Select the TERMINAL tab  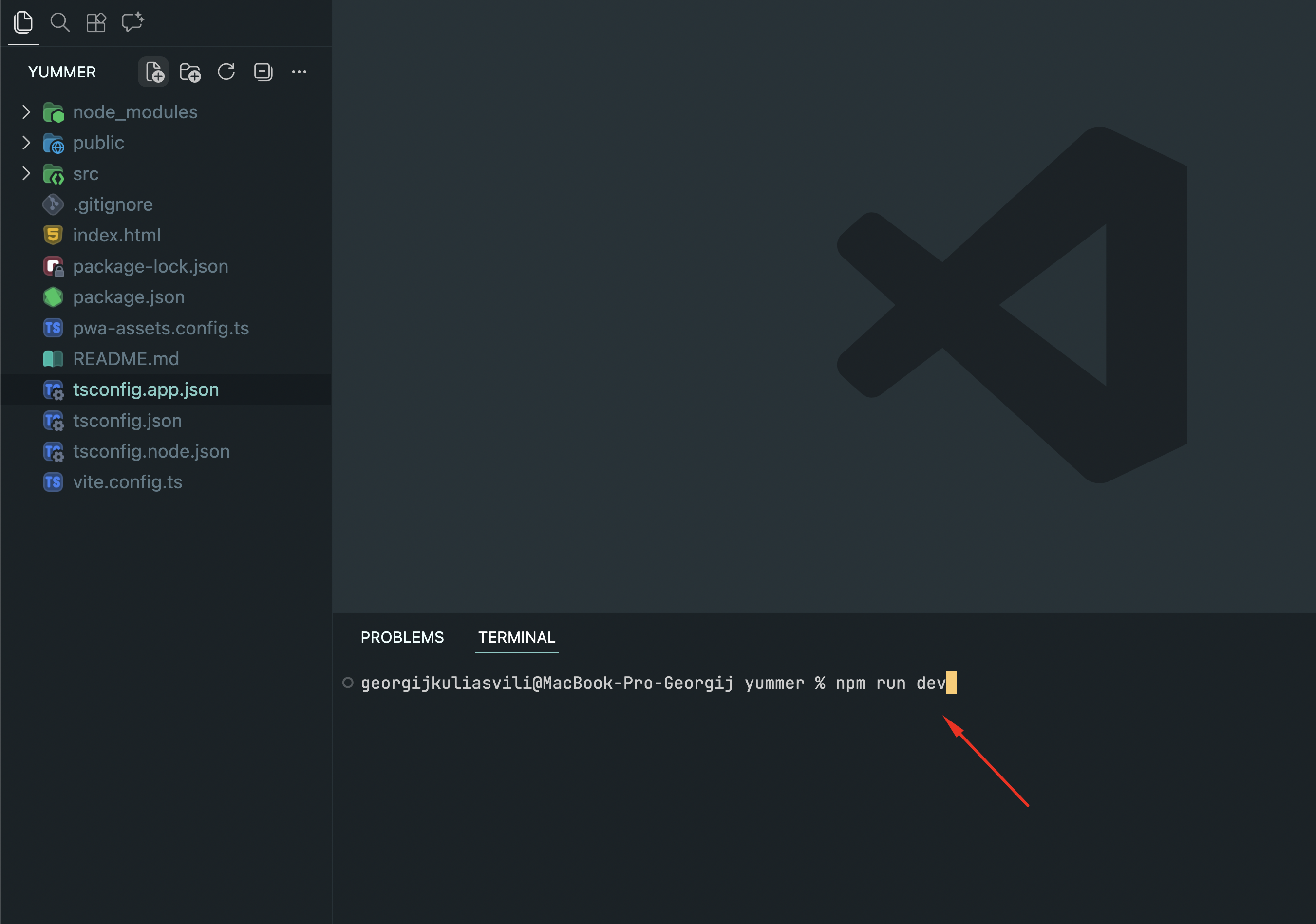pyautogui.click(x=516, y=637)
